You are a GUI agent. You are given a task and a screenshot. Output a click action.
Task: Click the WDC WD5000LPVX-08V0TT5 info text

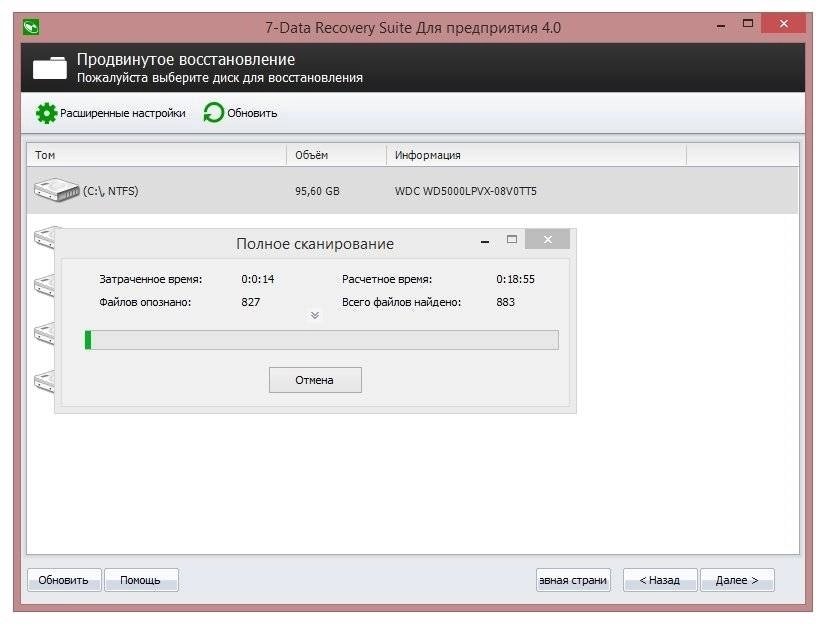[x=466, y=191]
